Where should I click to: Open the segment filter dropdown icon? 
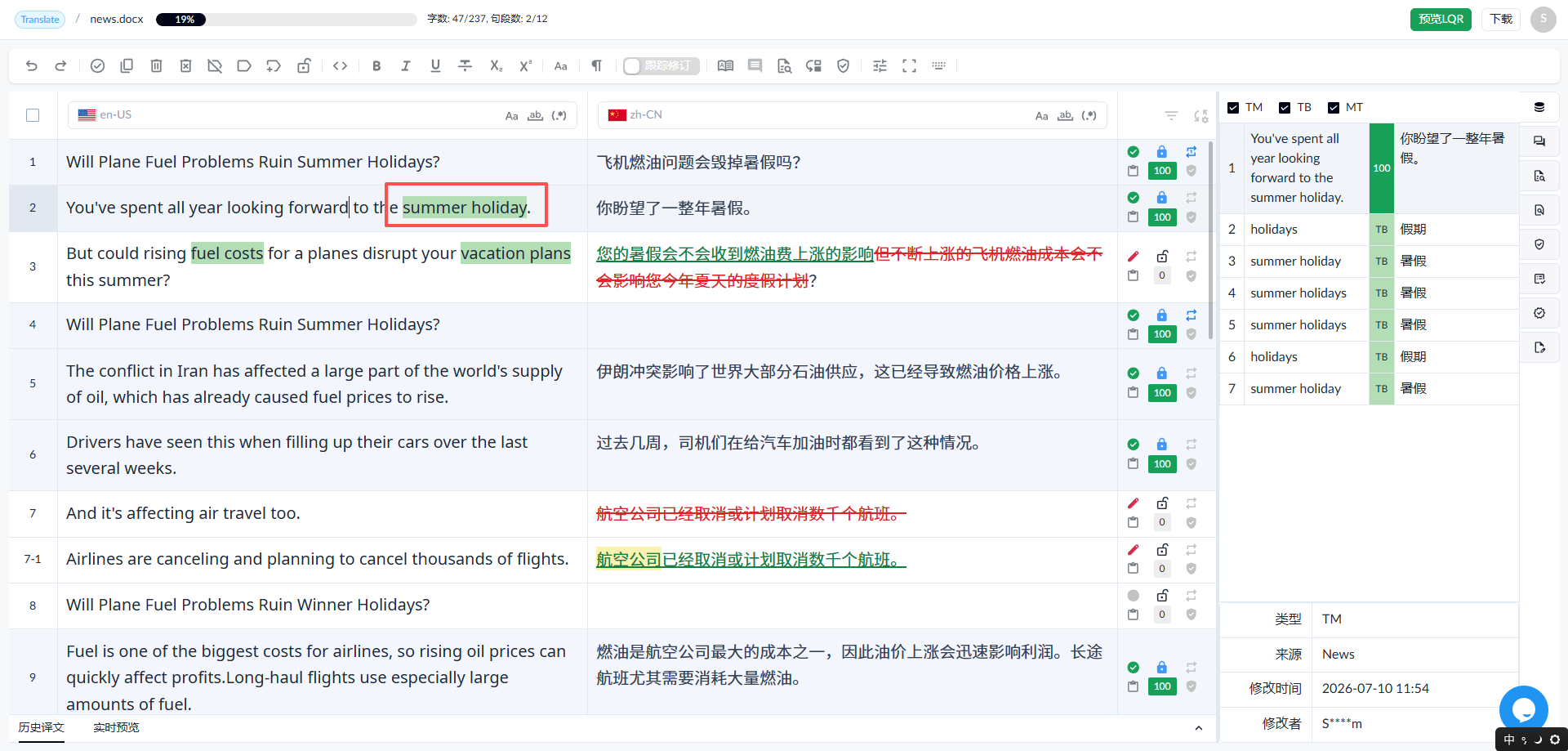(x=1171, y=116)
